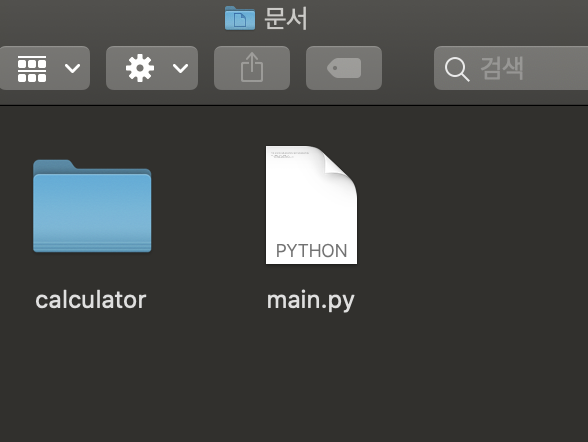The height and width of the screenshot is (442, 588).
Task: Click the 문서 window title text
Action: (286, 18)
